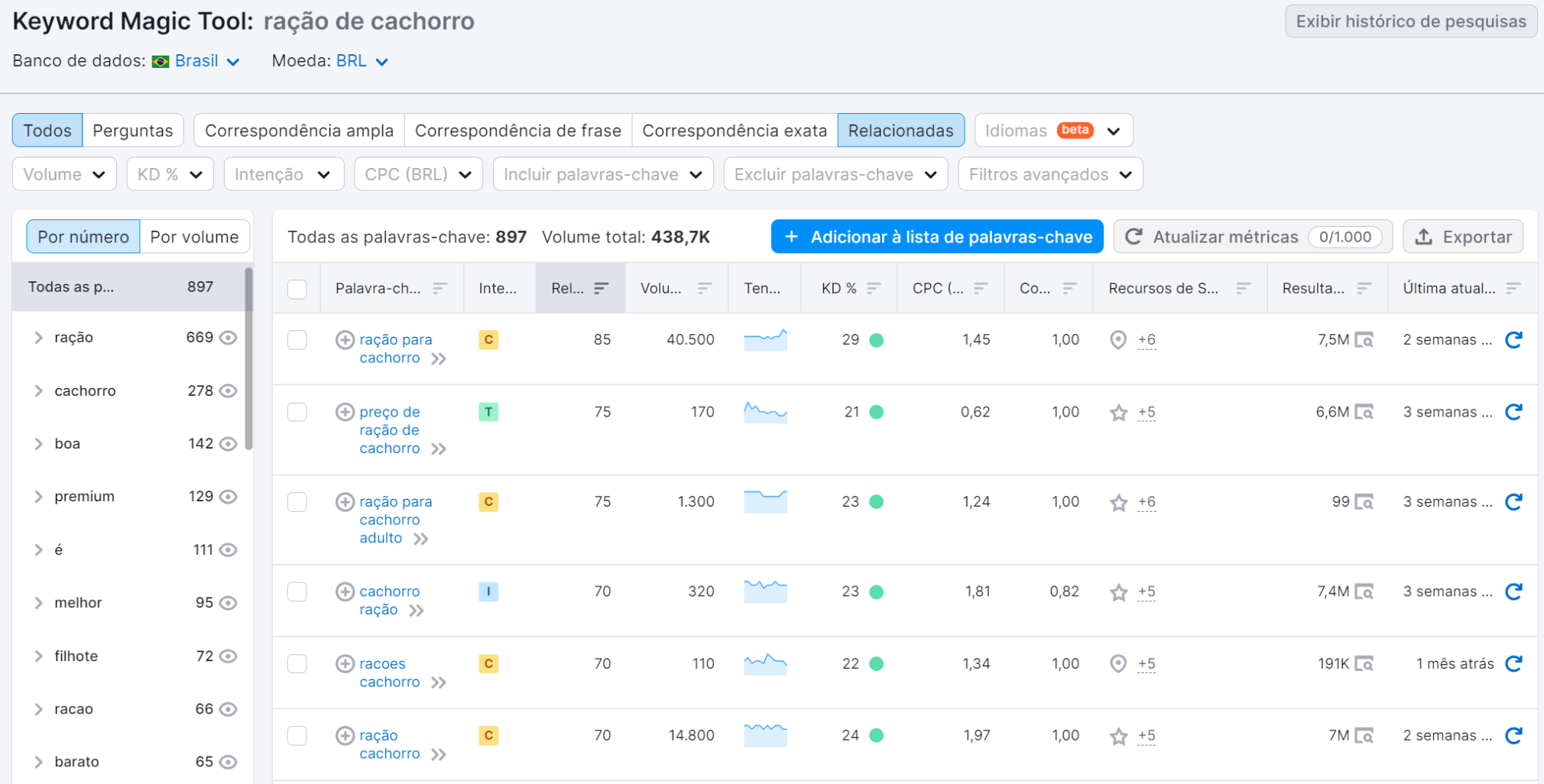View SERP results for 7,5M row
The height and width of the screenshot is (784, 1544).
click(x=1364, y=339)
